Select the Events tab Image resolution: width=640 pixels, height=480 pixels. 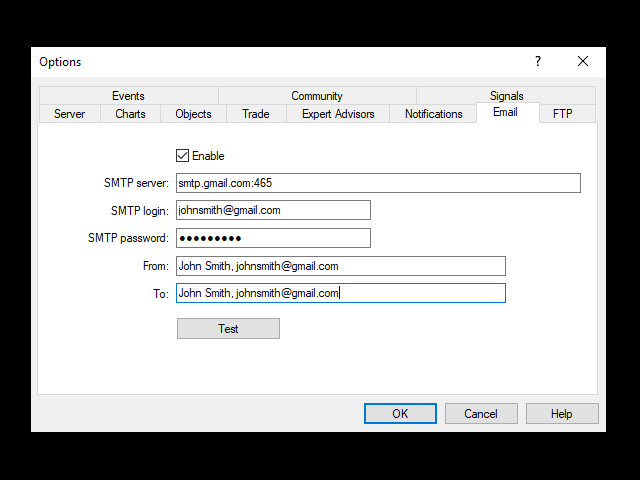[128, 96]
